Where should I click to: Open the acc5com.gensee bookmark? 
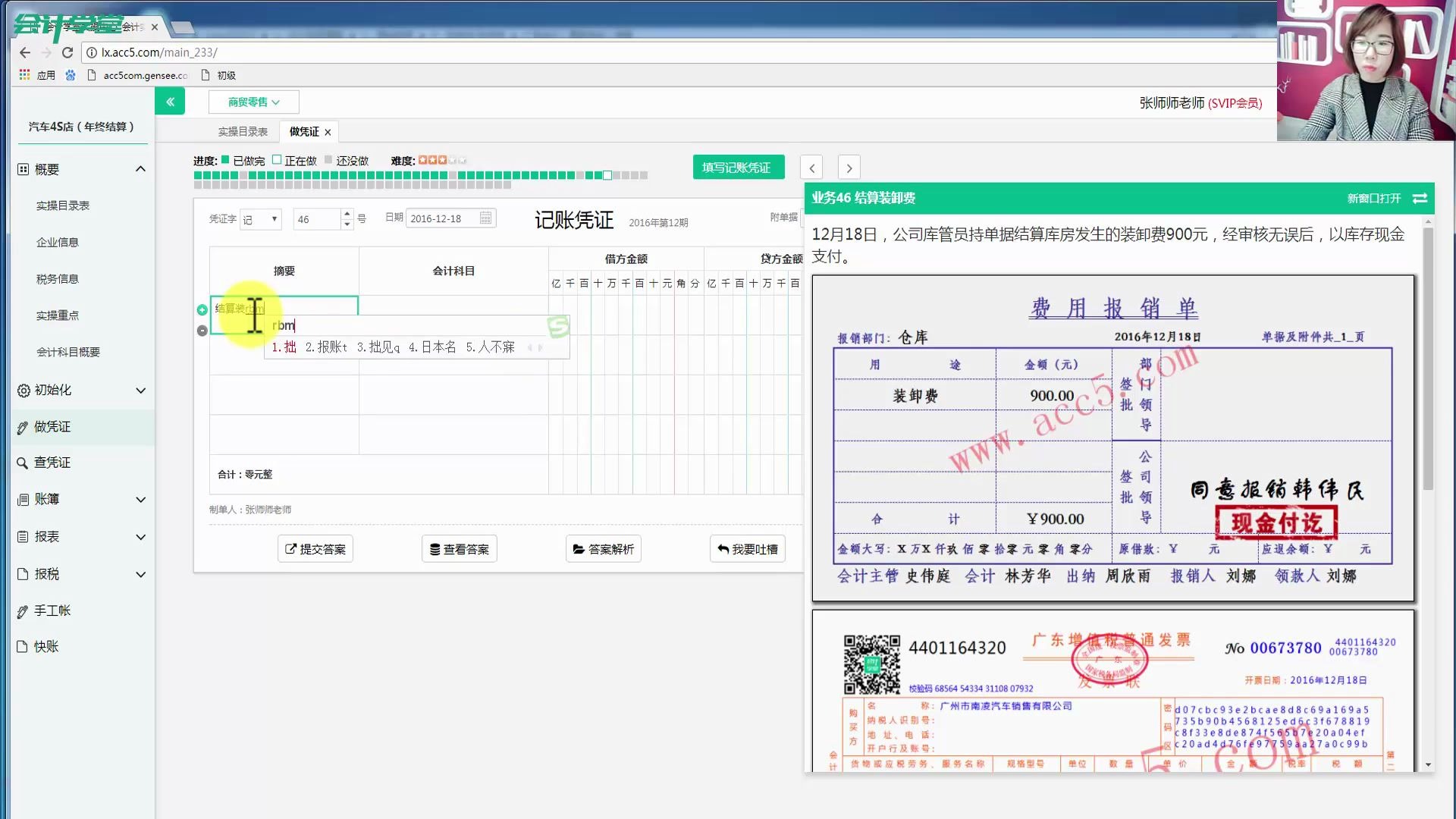138,75
